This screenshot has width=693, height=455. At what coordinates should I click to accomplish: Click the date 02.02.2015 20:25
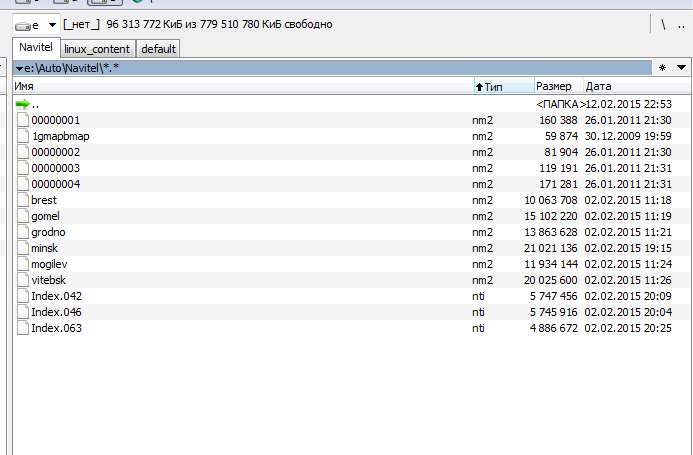coord(628,328)
